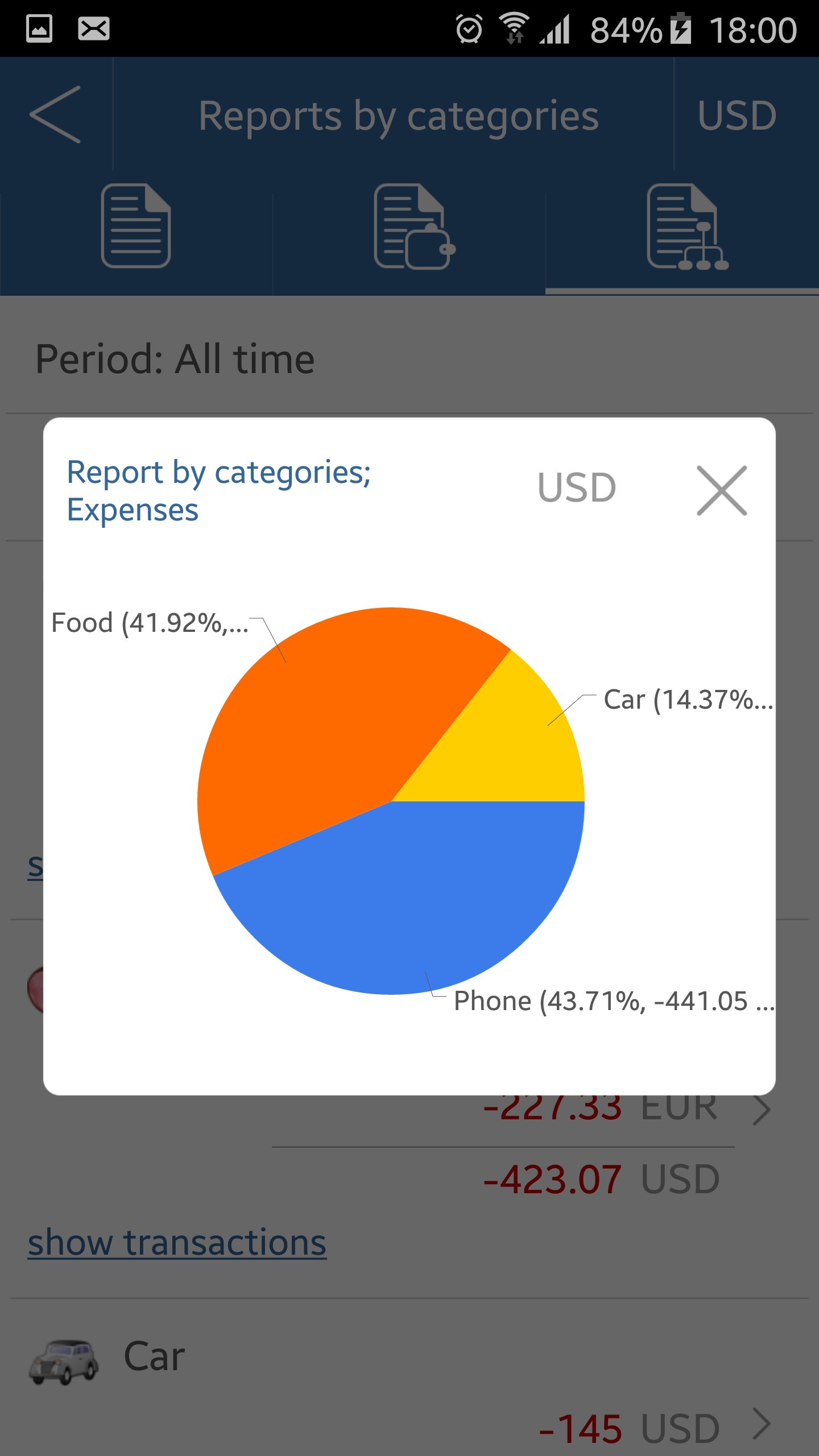Change the USD currency in top bar

(x=737, y=115)
